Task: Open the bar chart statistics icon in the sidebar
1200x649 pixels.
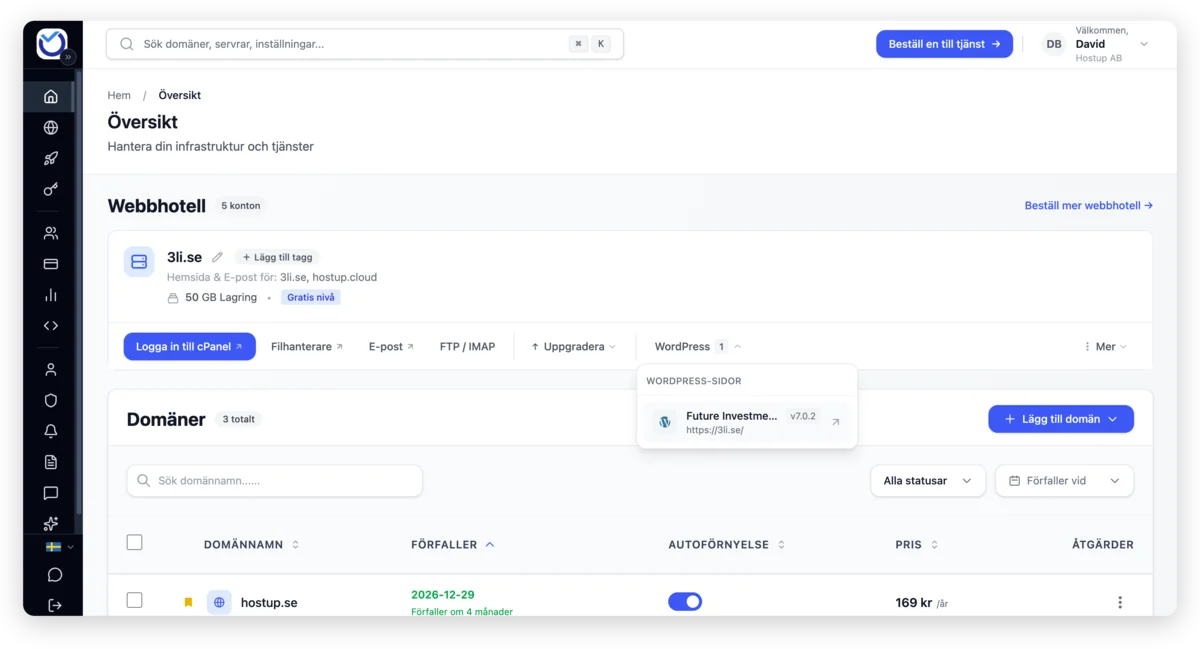Action: [x=51, y=295]
